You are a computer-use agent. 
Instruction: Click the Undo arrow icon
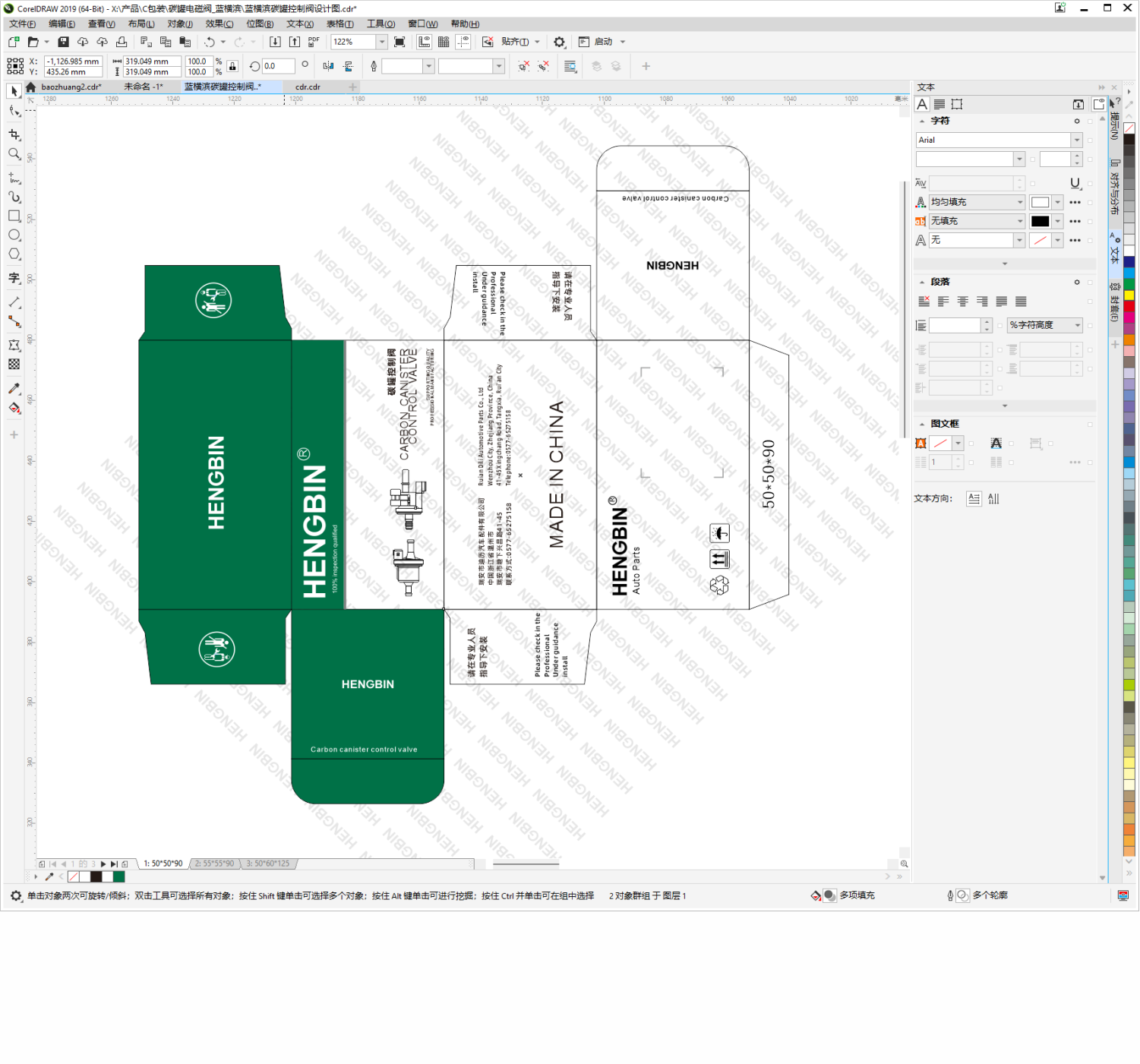[210, 42]
